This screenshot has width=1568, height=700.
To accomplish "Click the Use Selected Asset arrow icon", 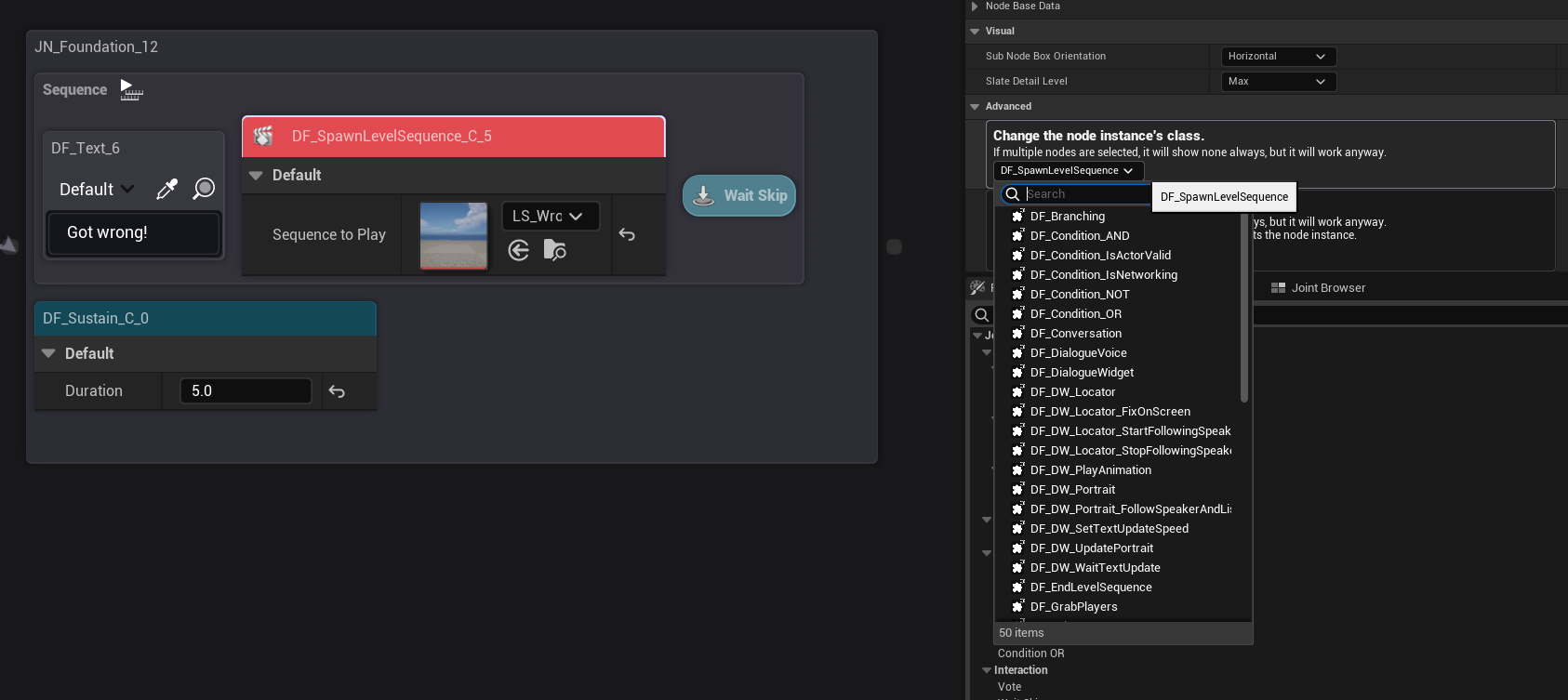I will pyautogui.click(x=519, y=250).
